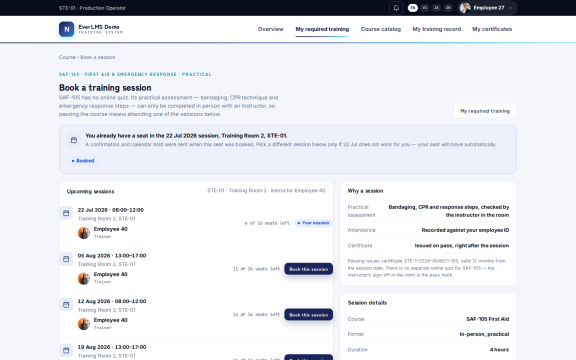Click the Session details heading
576x360 pixels.
point(367,303)
